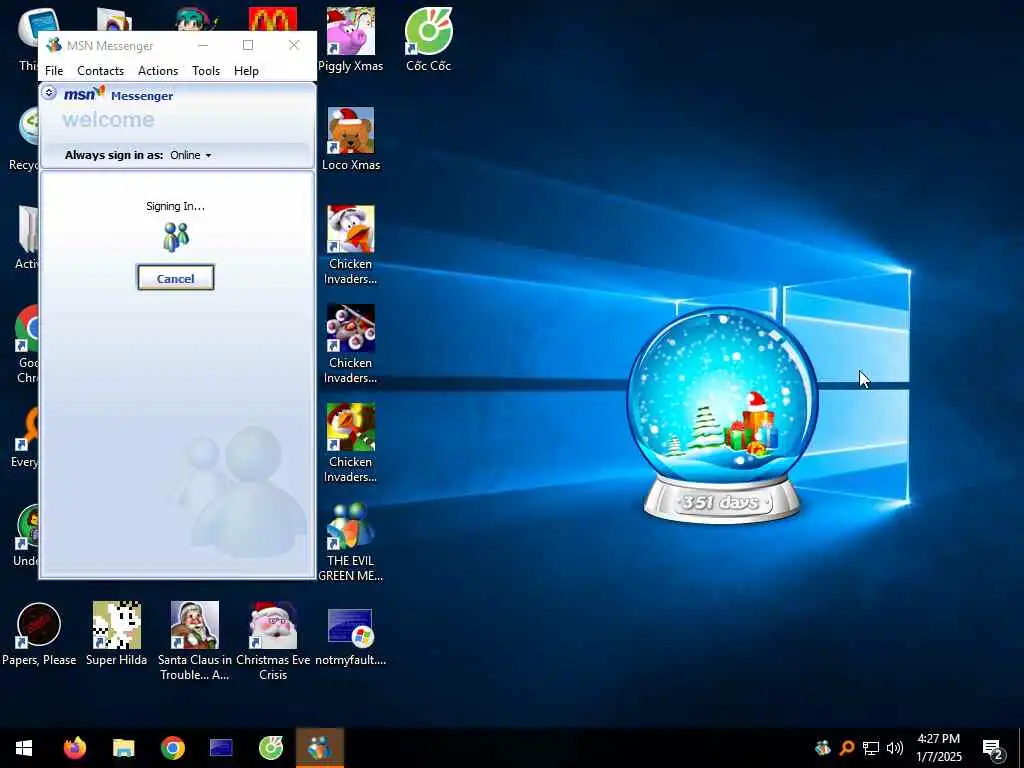
Task: Open the Action Center notifications icon
Action: click(x=993, y=748)
